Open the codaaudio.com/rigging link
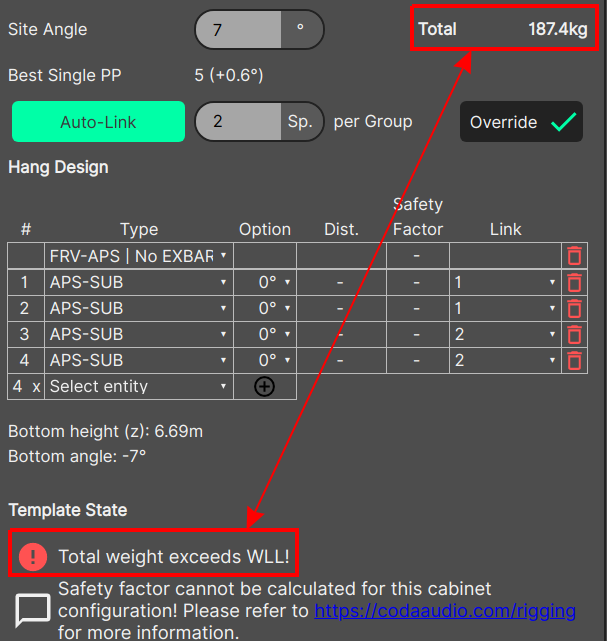Image resolution: width=607 pixels, height=641 pixels. coord(445,611)
